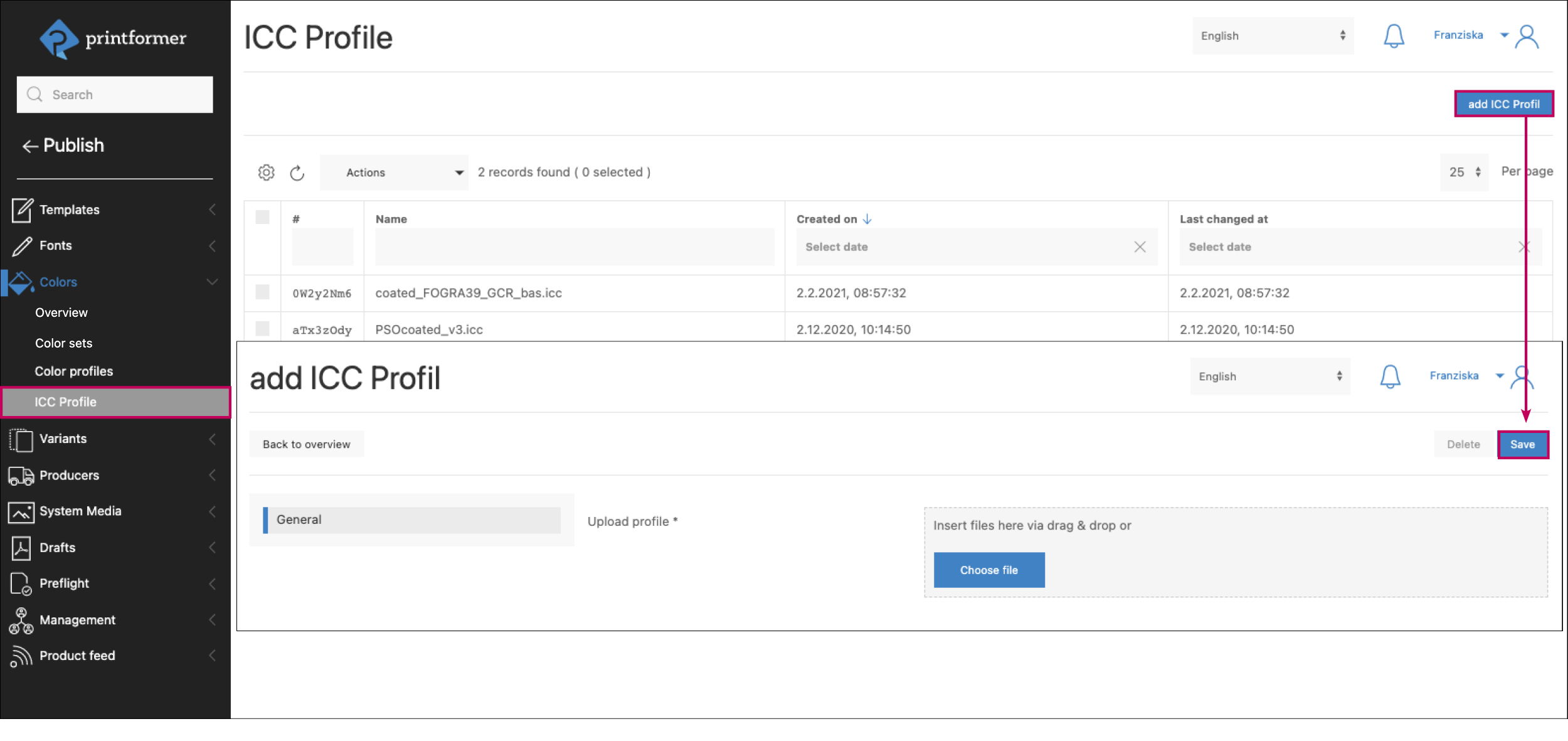Click the Product feed icon
1568x741 pixels.
coord(21,656)
